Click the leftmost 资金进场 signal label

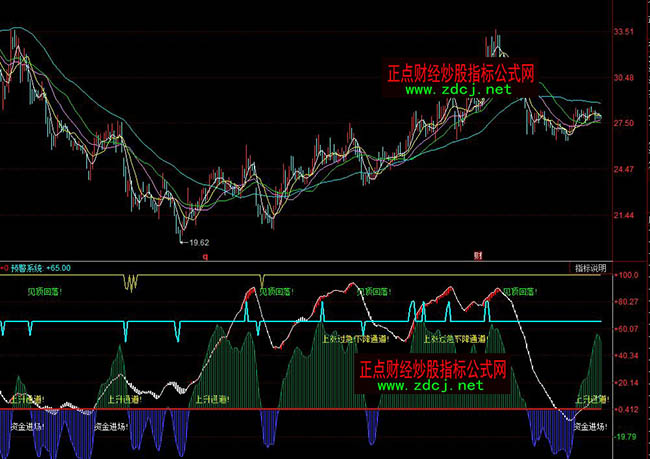(28, 425)
